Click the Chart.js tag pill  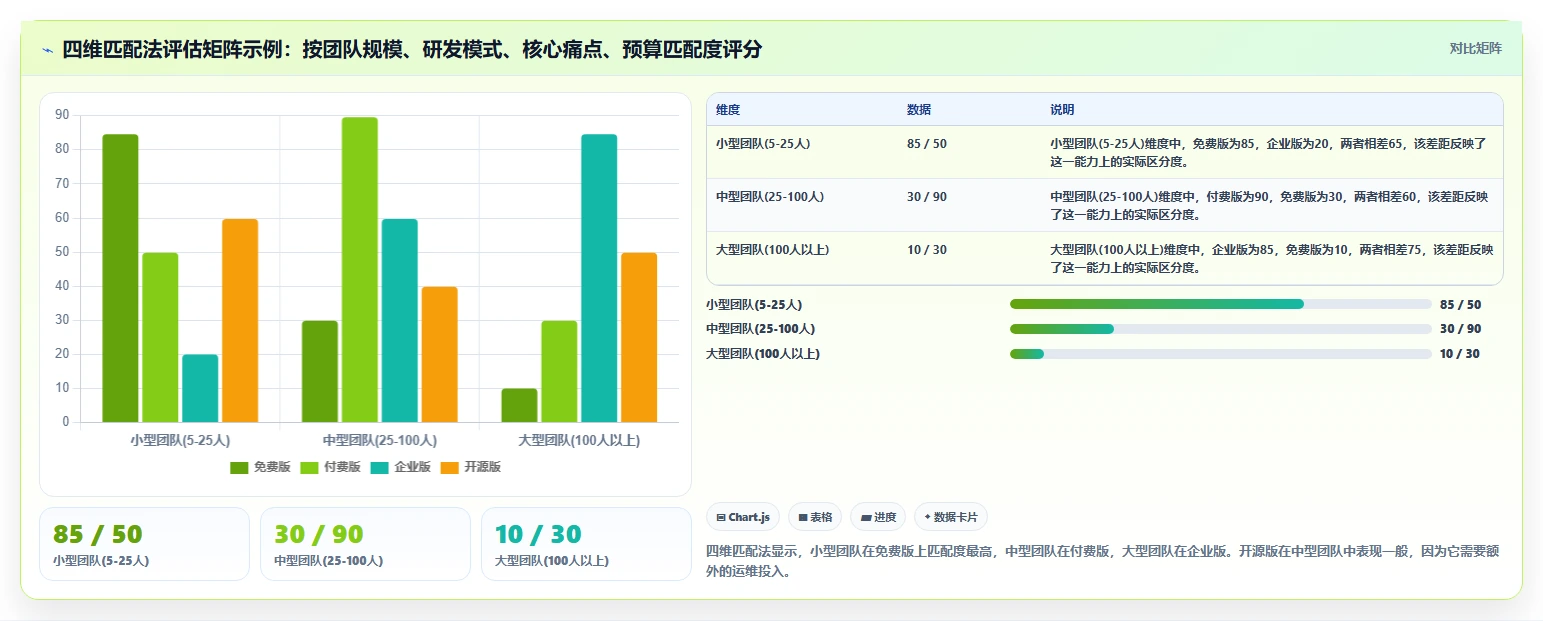coord(743,517)
